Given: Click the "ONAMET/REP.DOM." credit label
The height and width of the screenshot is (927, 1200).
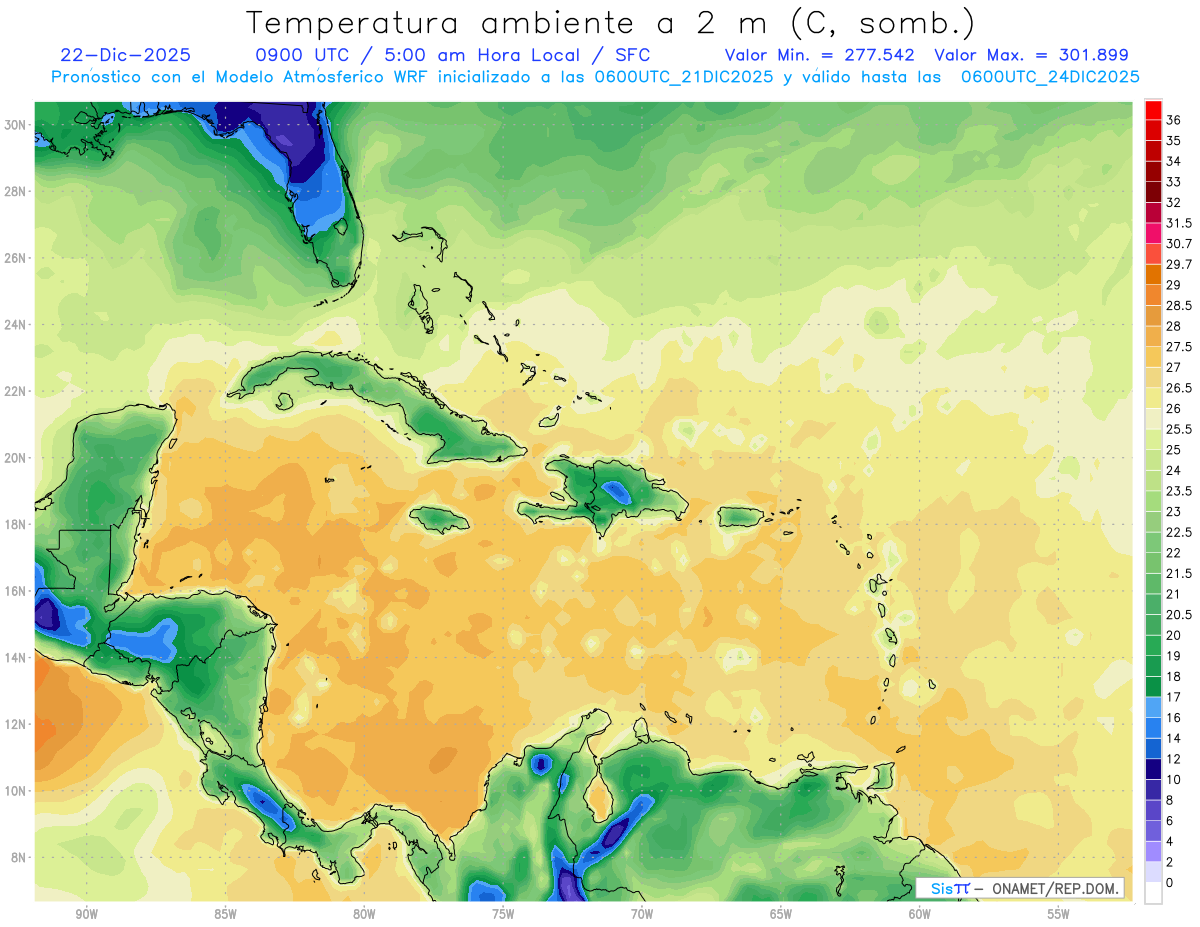Looking at the screenshot, I should pos(1054,888).
